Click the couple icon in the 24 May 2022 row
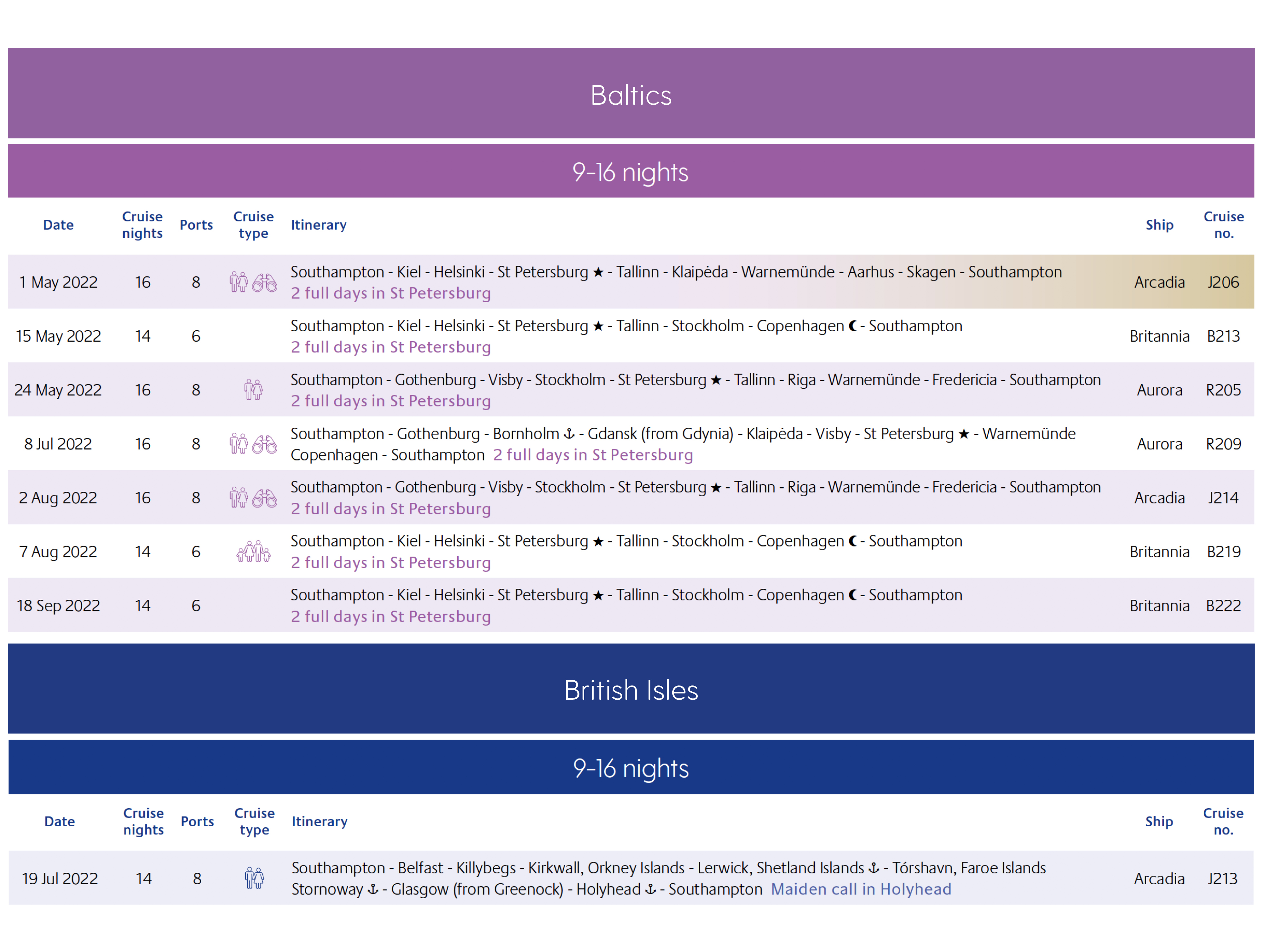 [x=253, y=390]
